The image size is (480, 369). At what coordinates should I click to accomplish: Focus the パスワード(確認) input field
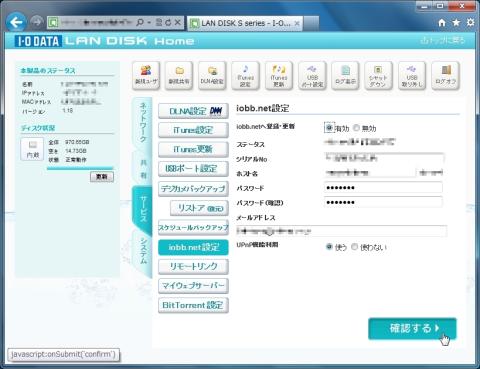[x=383, y=202]
